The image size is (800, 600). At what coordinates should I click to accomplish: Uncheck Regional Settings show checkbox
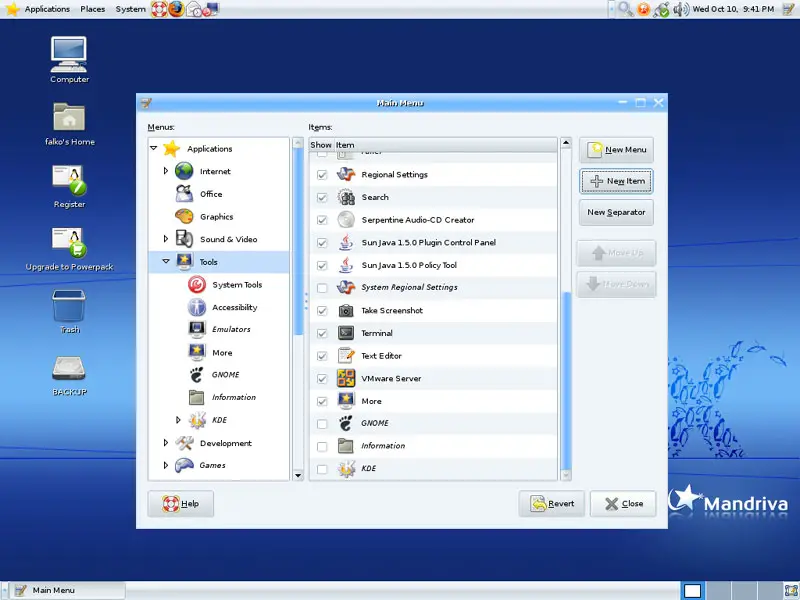pos(322,175)
